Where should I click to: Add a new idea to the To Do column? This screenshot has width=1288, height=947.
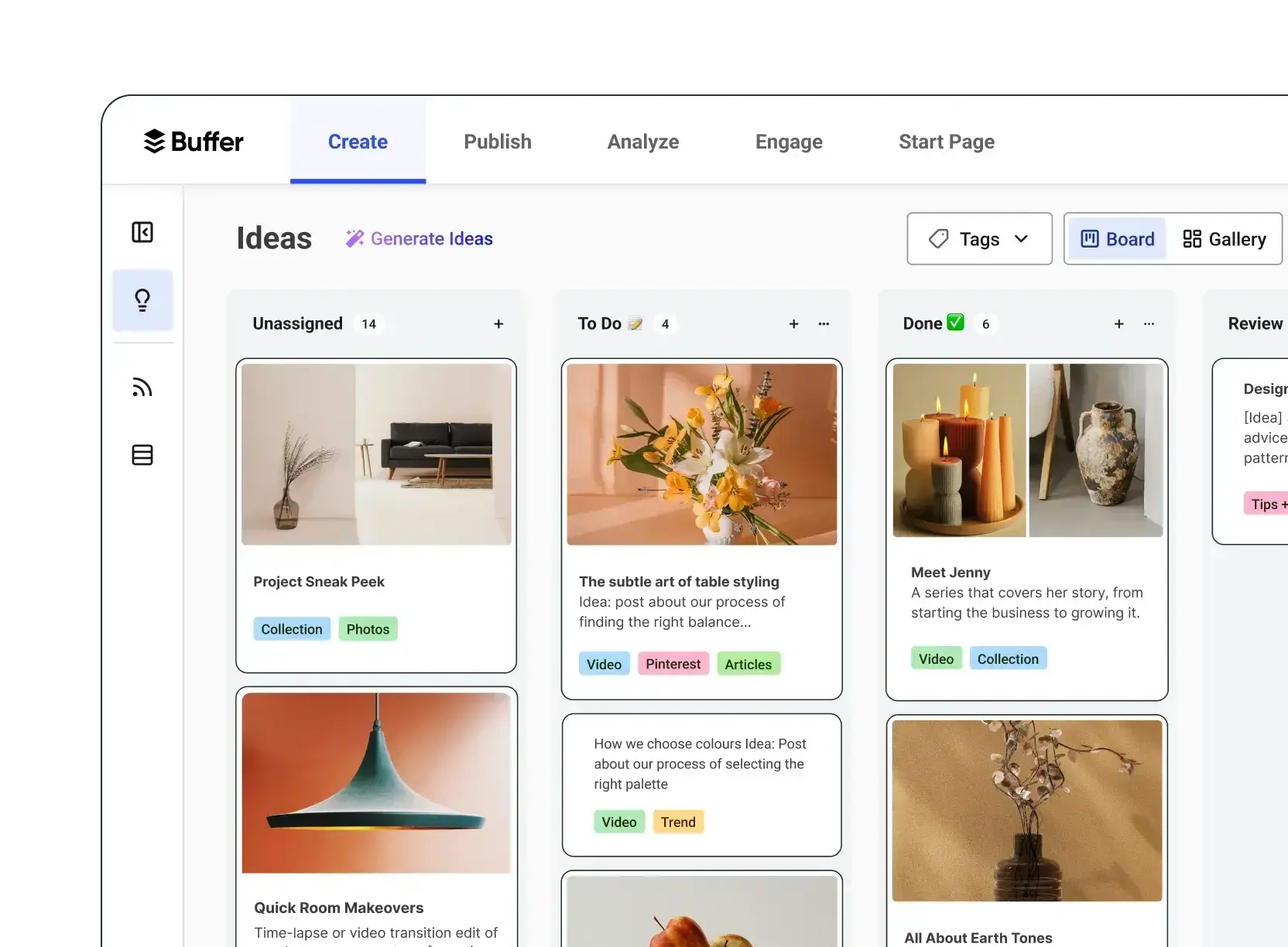pos(793,324)
